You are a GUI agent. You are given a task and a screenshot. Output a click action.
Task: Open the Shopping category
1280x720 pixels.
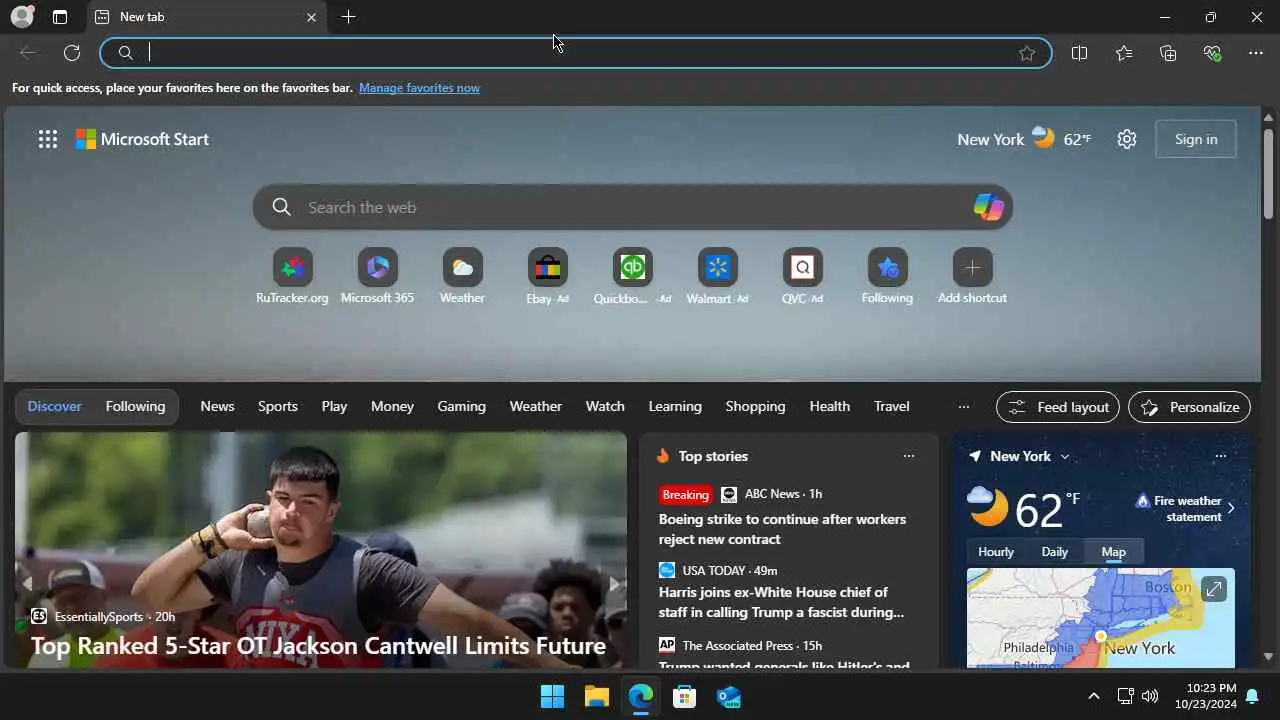(x=755, y=406)
